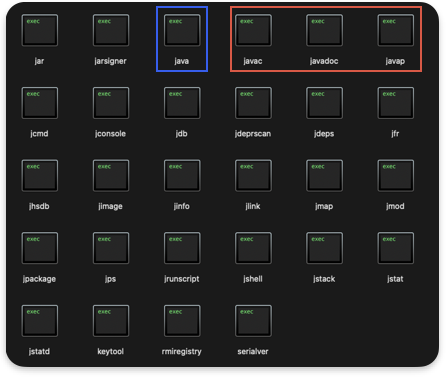Select the "jrunscript" file name text
This screenshot has height=378, width=446.
[182, 279]
